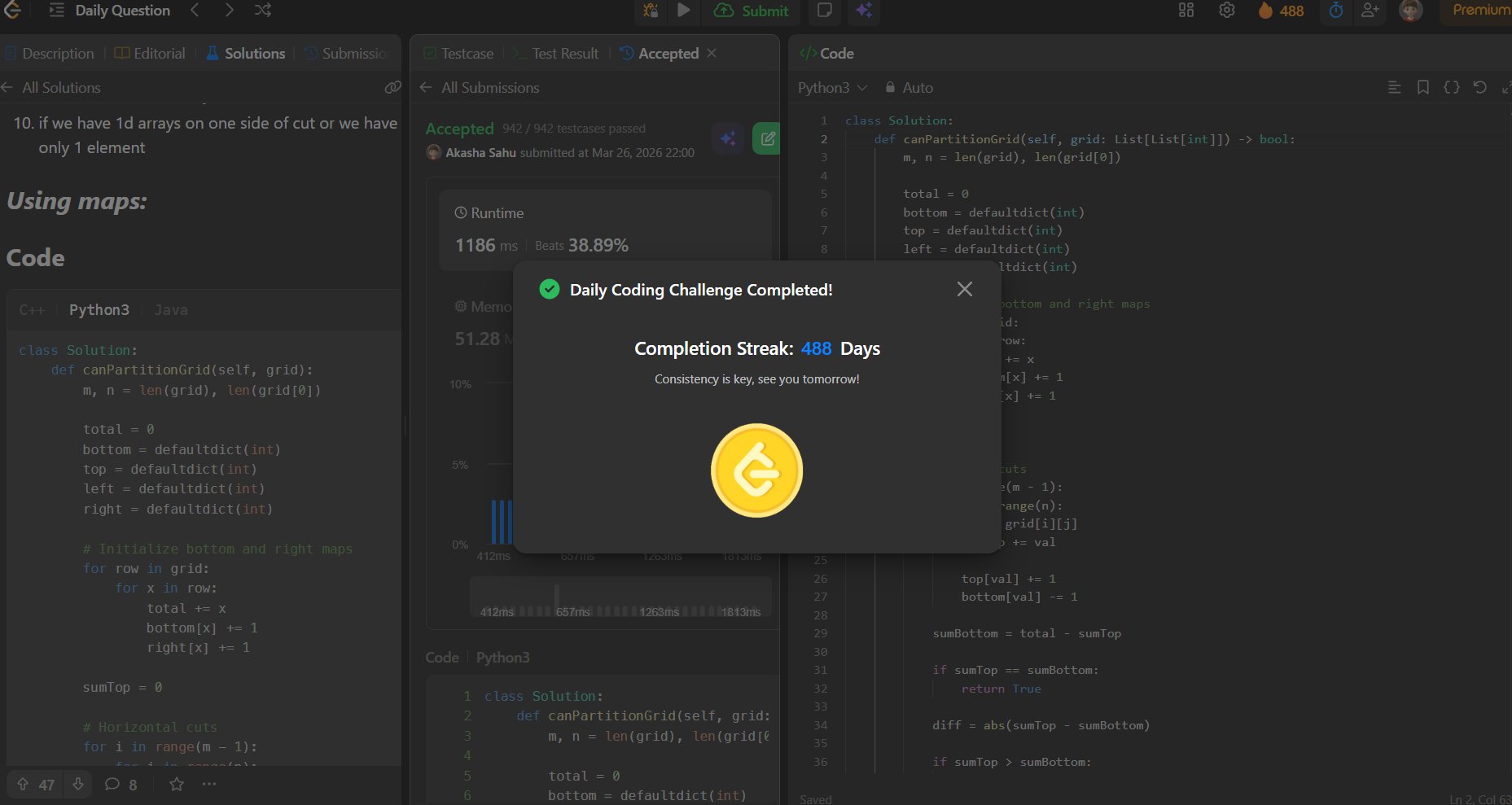
Task: Upvote the solution with 47 votes
Action: point(24,784)
